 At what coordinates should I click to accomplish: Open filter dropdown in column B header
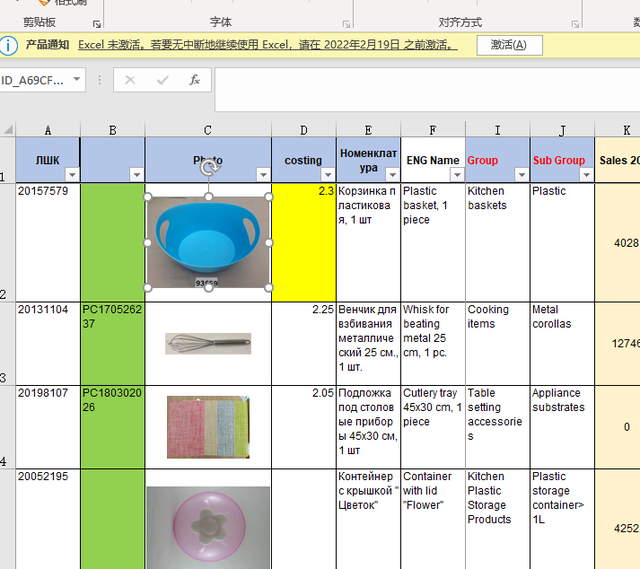(x=137, y=175)
